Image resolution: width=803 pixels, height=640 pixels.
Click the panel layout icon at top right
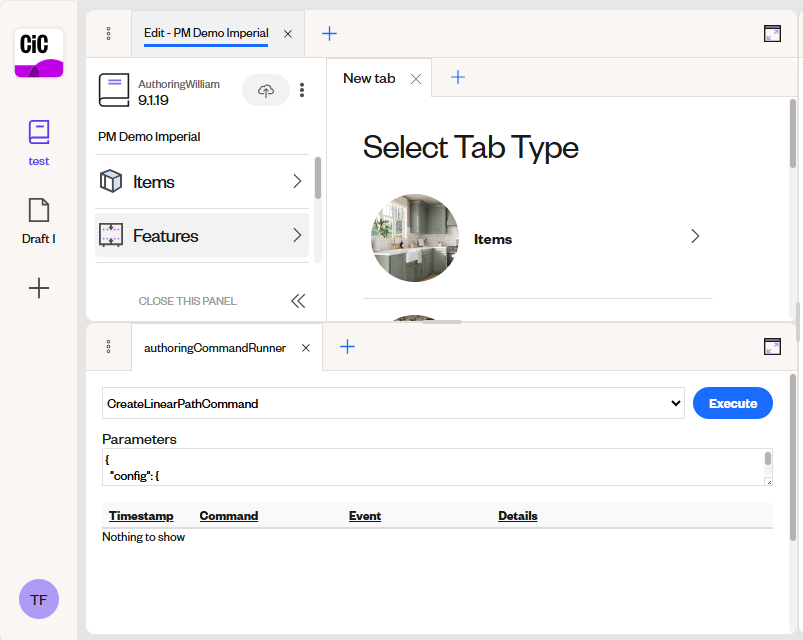pos(772,33)
